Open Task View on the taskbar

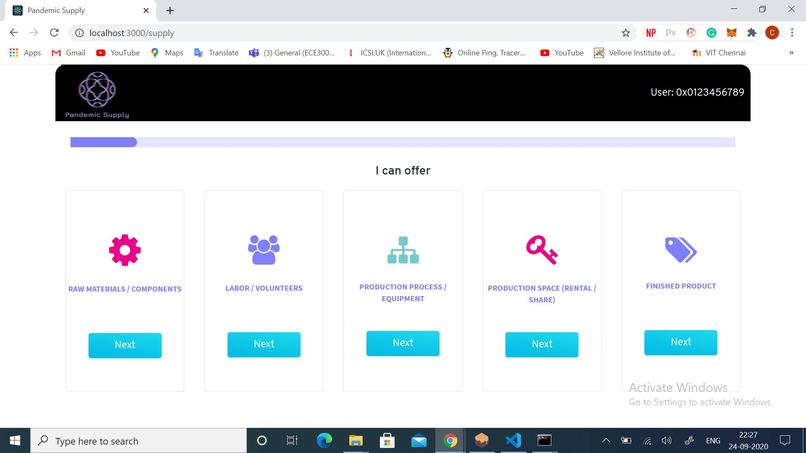click(x=292, y=441)
